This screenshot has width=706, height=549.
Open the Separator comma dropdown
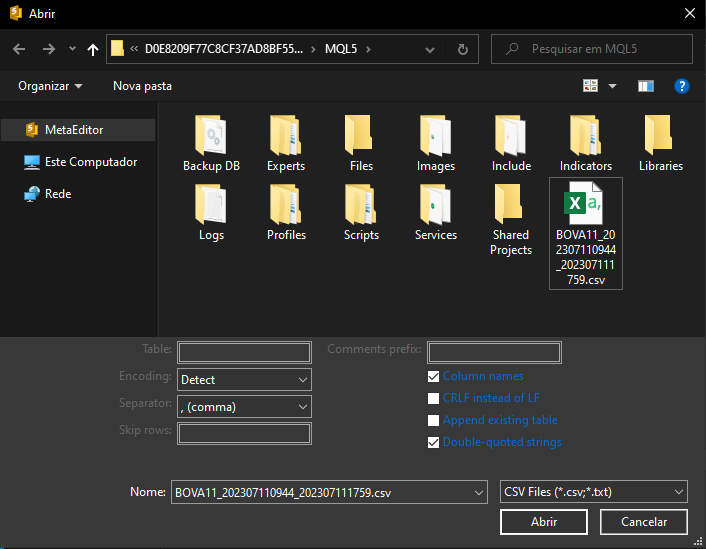coord(244,407)
